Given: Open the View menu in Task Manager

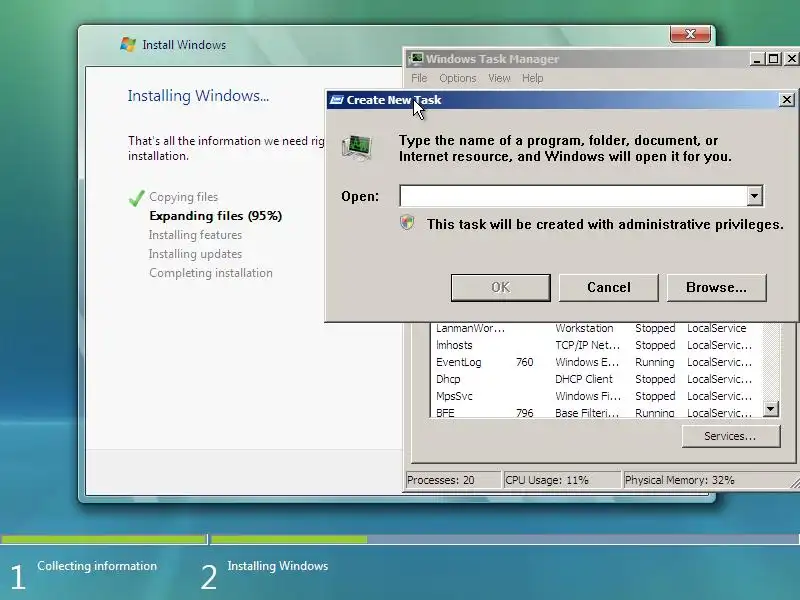Looking at the screenshot, I should [499, 78].
